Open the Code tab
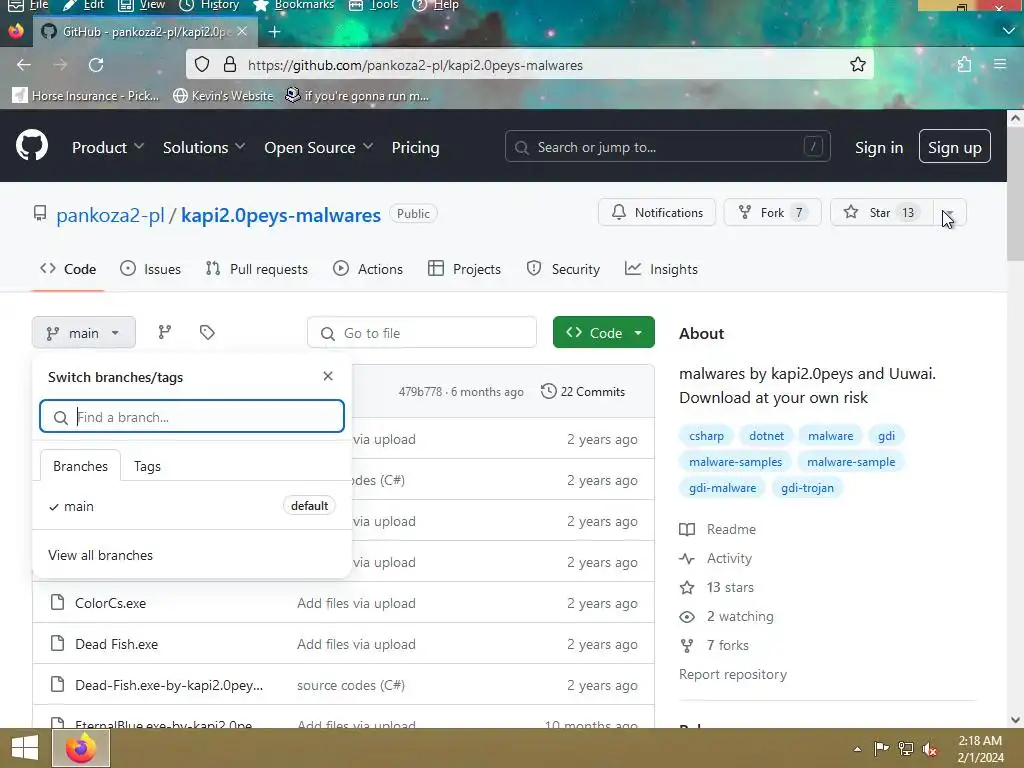The height and width of the screenshot is (768, 1024). (x=68, y=269)
